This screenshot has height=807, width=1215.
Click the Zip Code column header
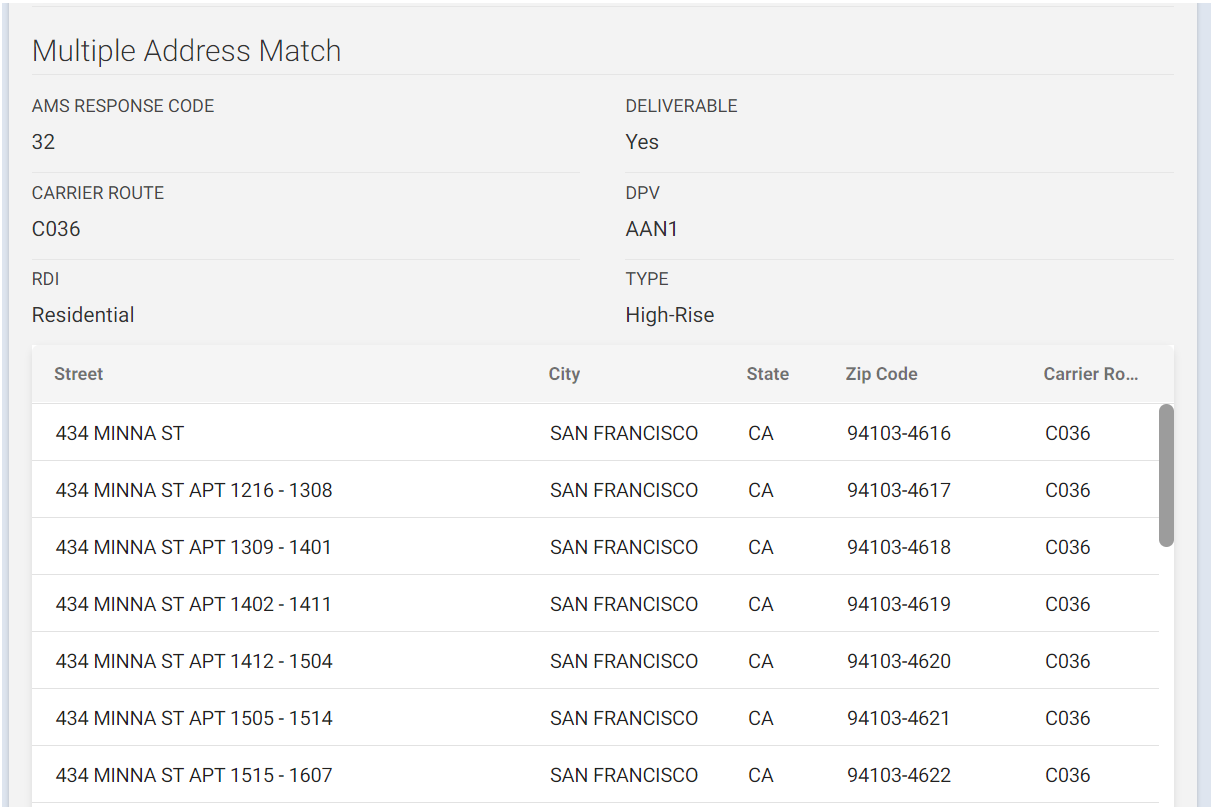[x=881, y=374]
